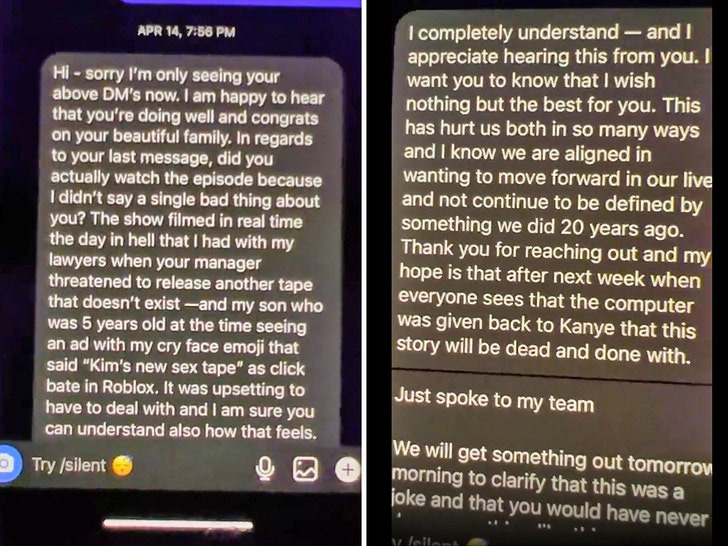Click the APR 14, 7:56 PM timestamp
The height and width of the screenshot is (546, 728).
click(x=186, y=32)
